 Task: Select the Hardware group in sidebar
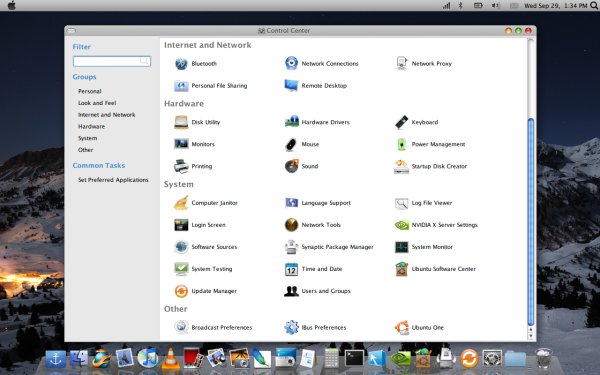[91, 126]
